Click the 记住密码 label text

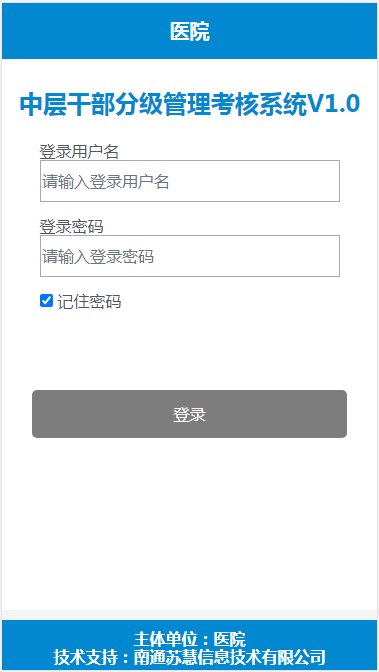point(89,302)
